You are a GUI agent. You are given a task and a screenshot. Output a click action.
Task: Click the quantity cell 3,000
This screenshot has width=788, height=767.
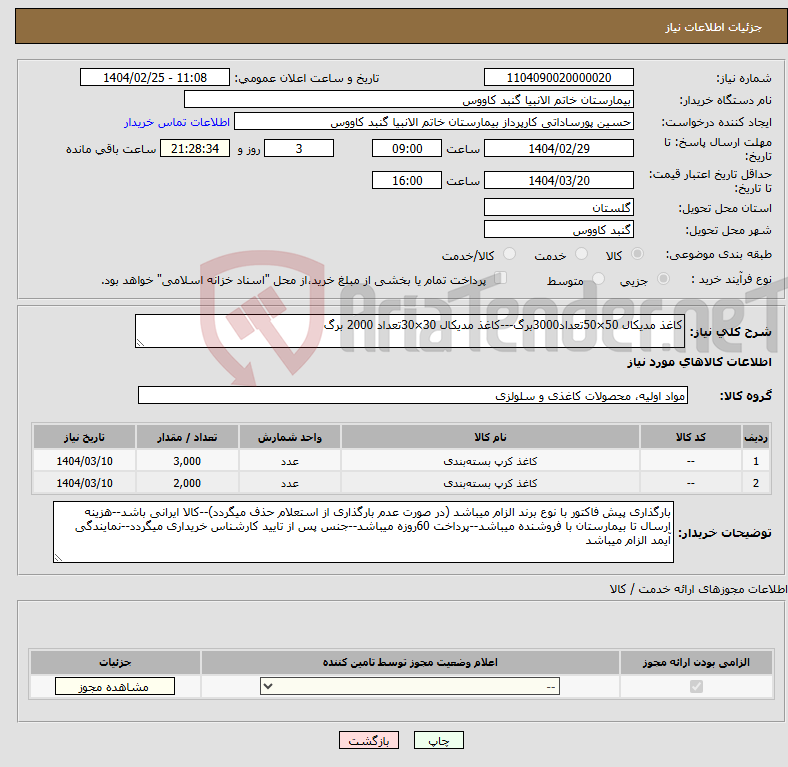187,461
